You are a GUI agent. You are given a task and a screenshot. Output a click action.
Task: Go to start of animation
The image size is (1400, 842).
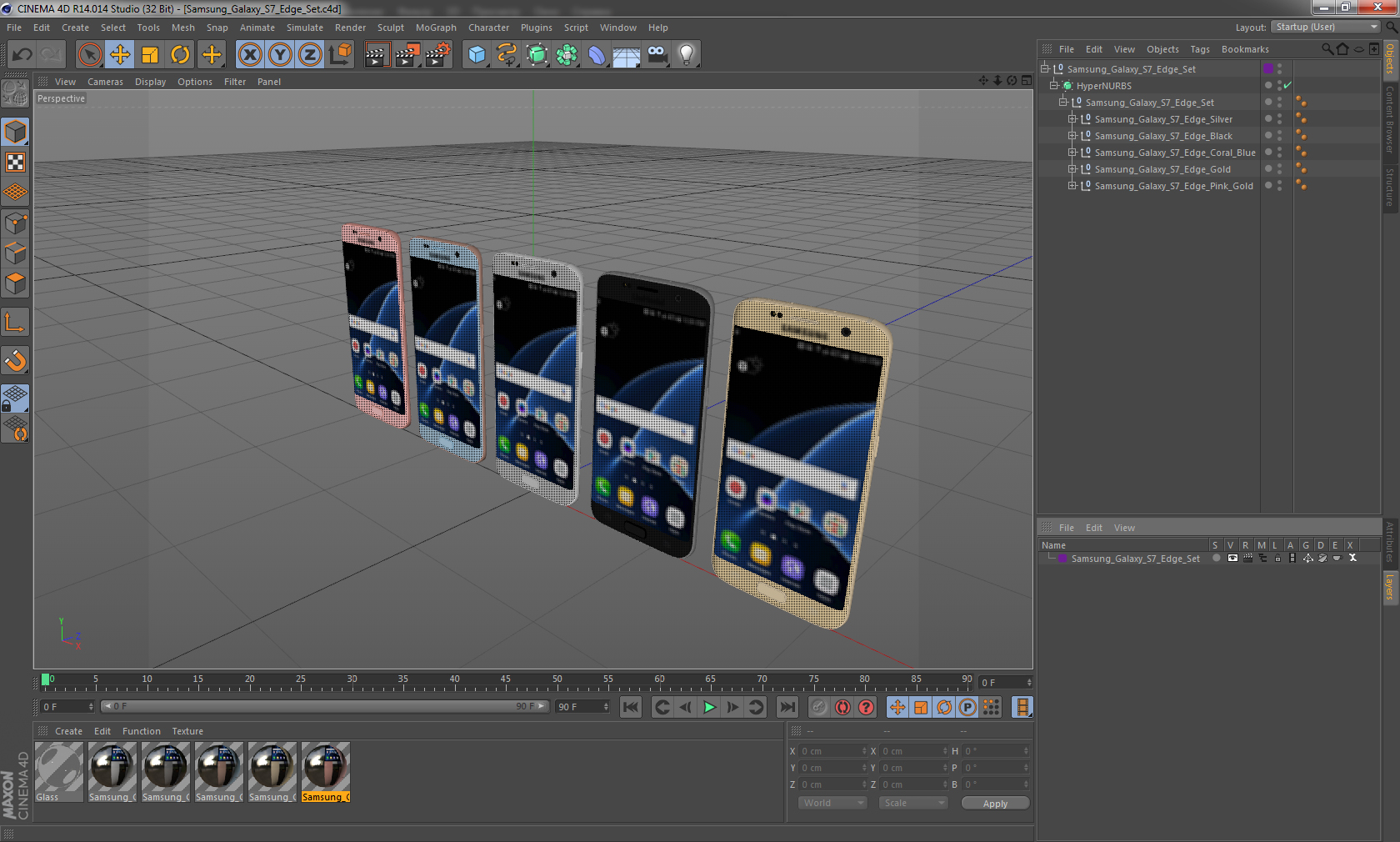tap(631, 707)
